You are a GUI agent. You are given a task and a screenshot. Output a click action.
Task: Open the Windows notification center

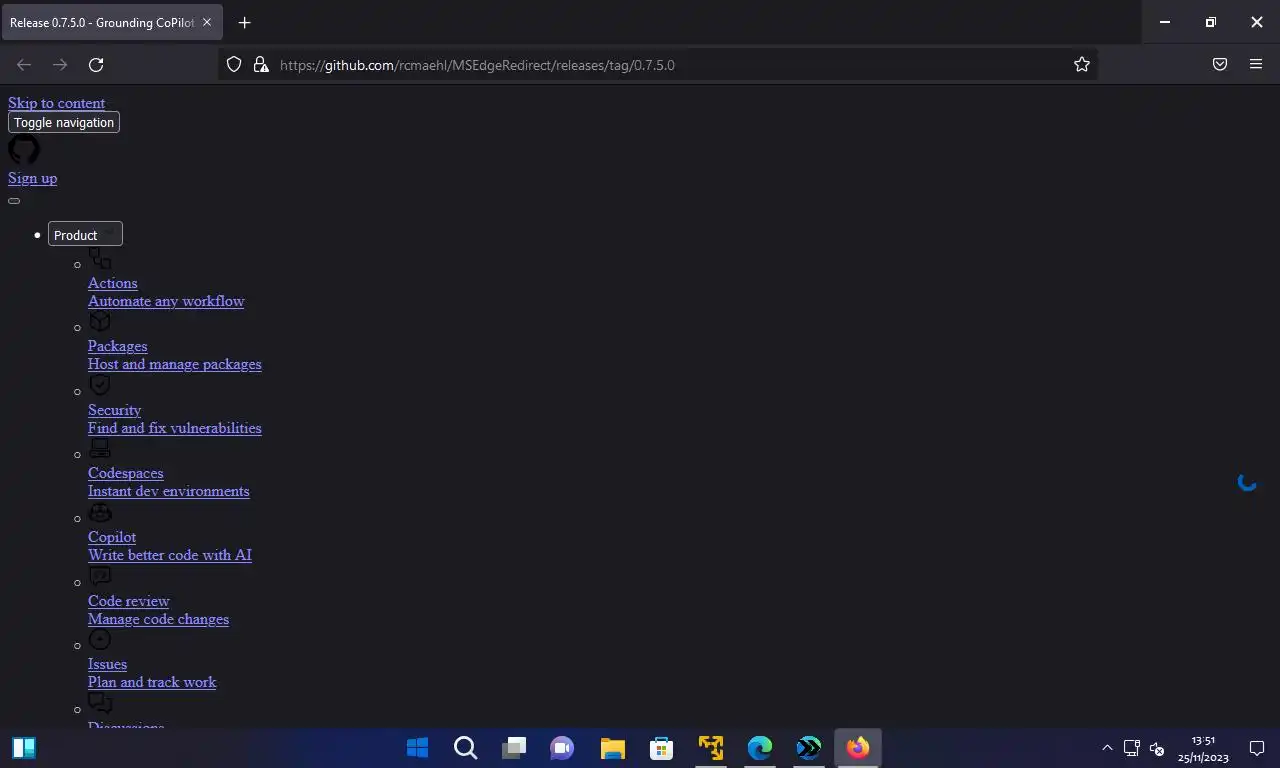tap(1257, 748)
